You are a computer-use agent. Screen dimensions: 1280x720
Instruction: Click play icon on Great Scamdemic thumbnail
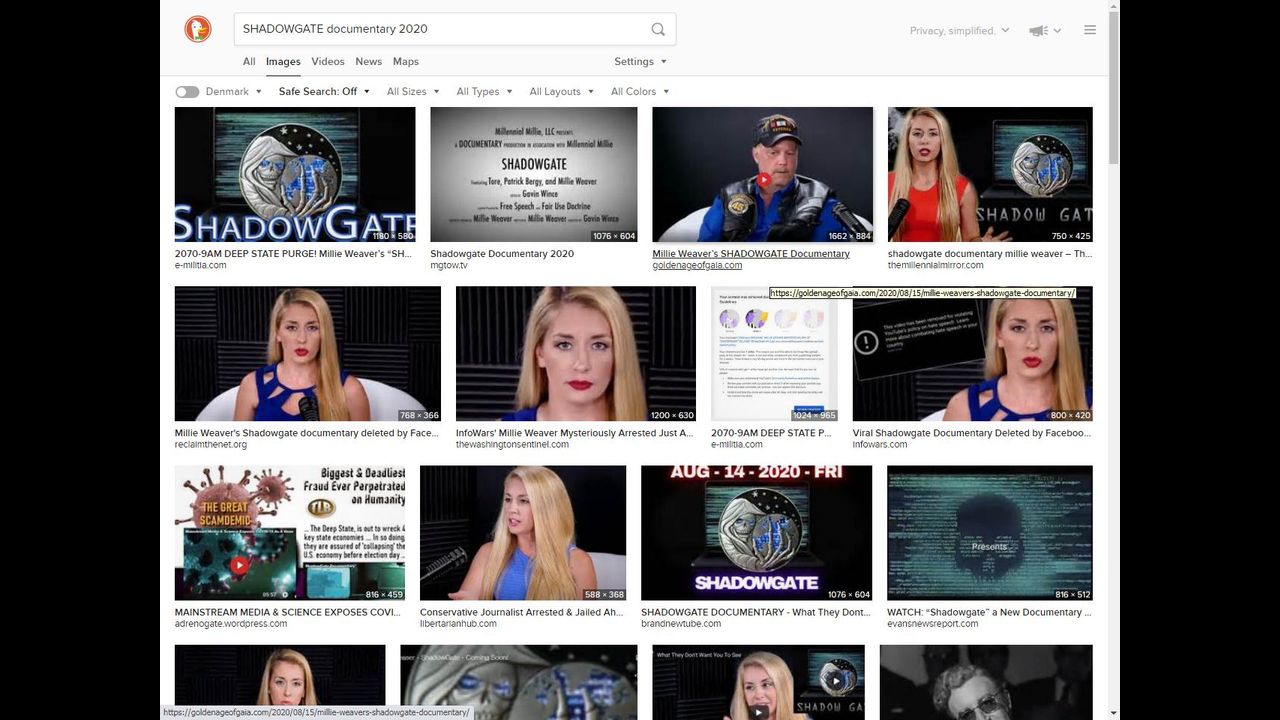[x=239, y=565]
